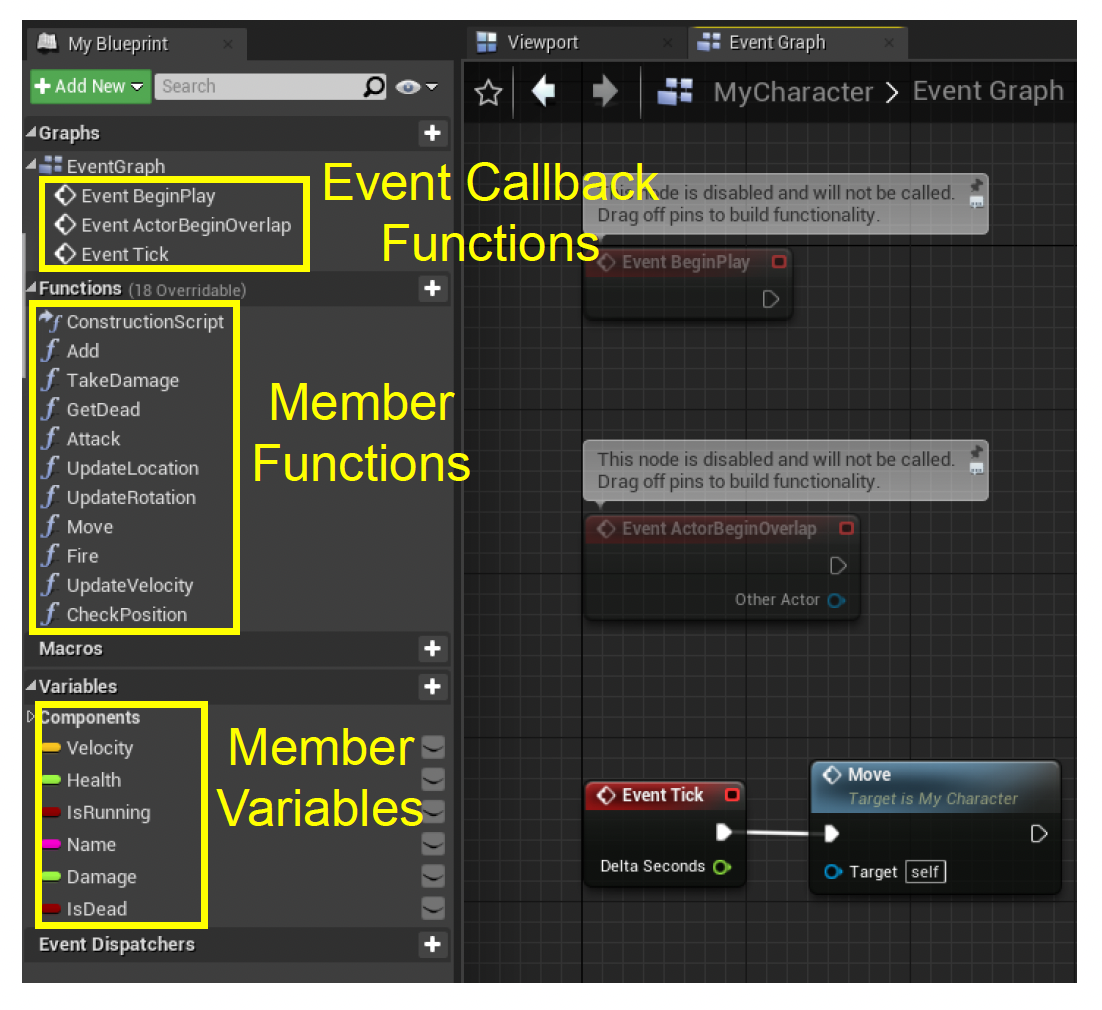Add a new variable with plus icon
This screenshot has width=1102, height=1010.
click(x=432, y=686)
